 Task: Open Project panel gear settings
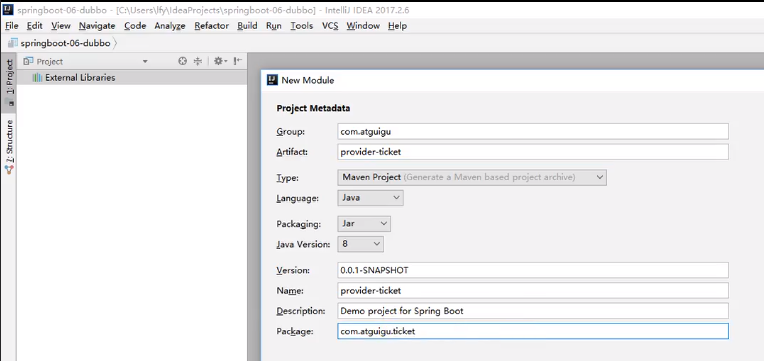pyautogui.click(x=220, y=61)
